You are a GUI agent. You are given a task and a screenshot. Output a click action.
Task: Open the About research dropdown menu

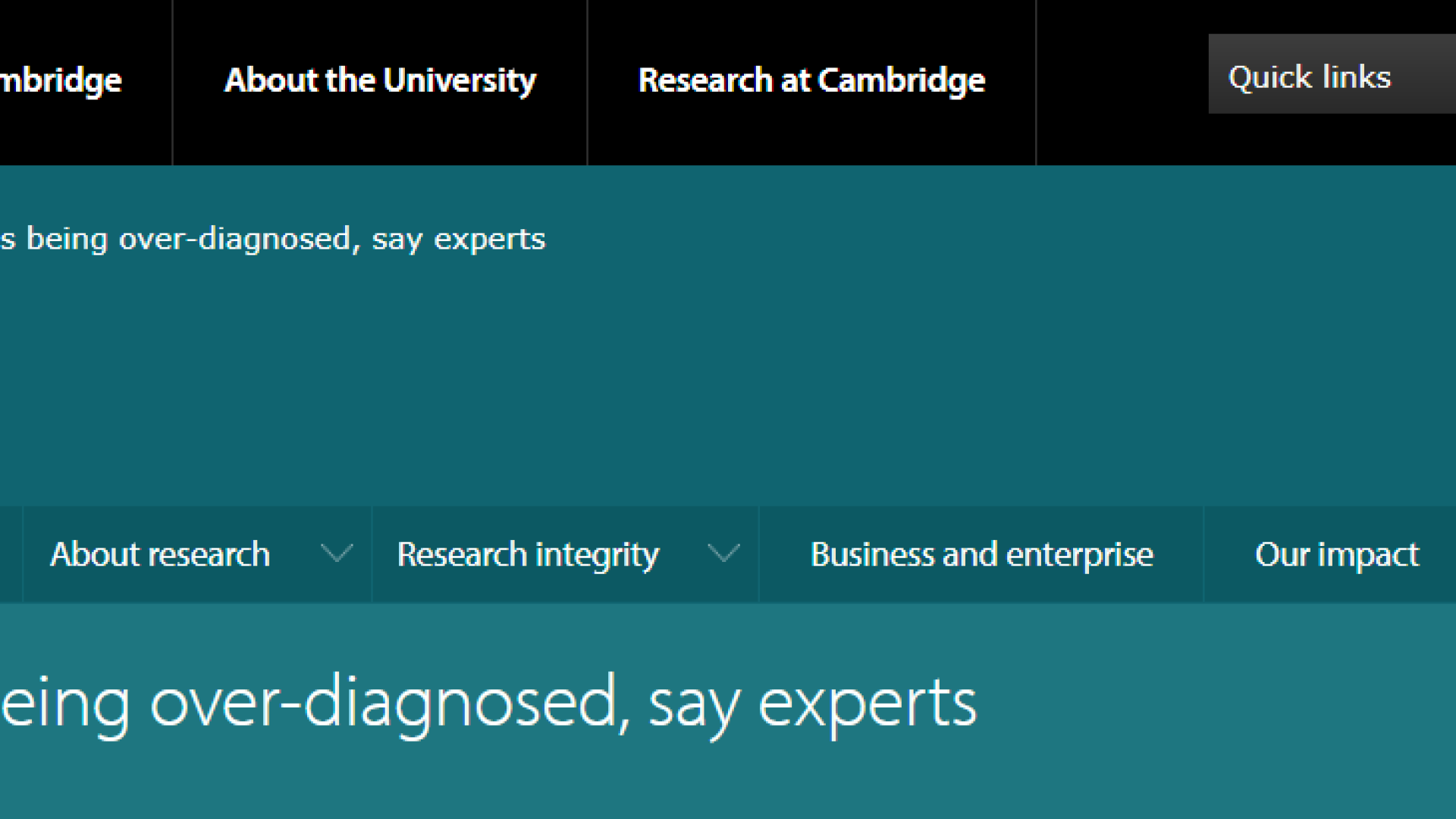(160, 554)
